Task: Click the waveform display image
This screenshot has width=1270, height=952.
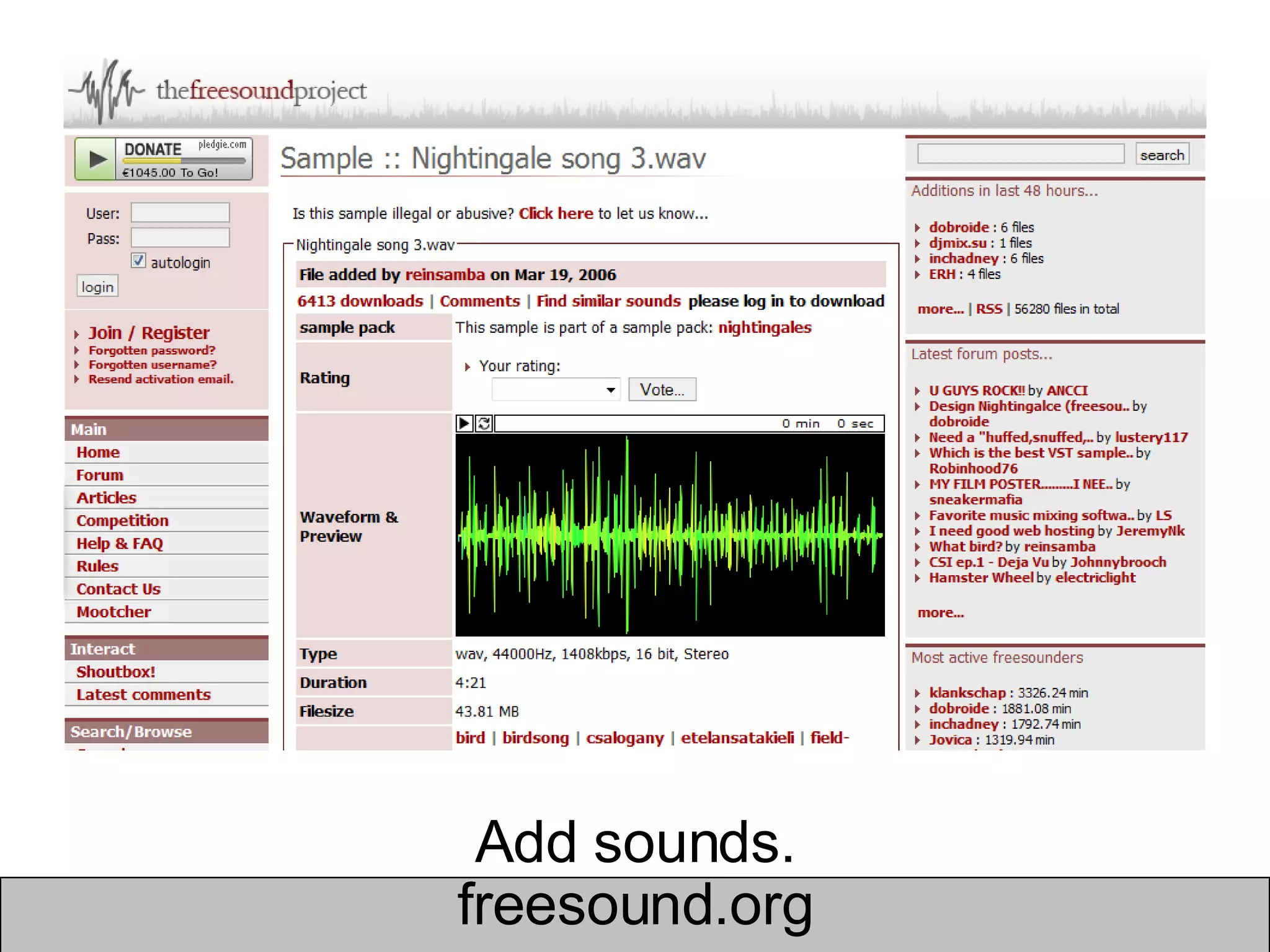Action: (670, 535)
